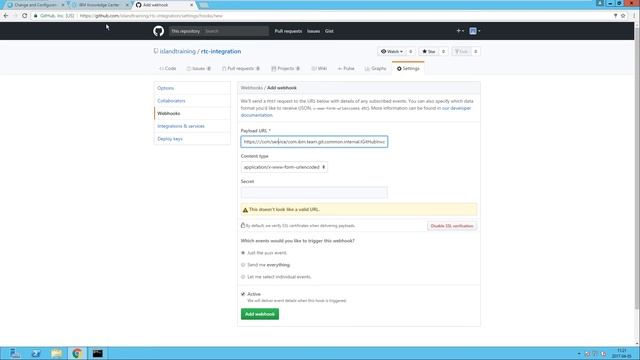The width and height of the screenshot is (640, 360).
Task: Select Let me select individual events
Action: (243, 277)
